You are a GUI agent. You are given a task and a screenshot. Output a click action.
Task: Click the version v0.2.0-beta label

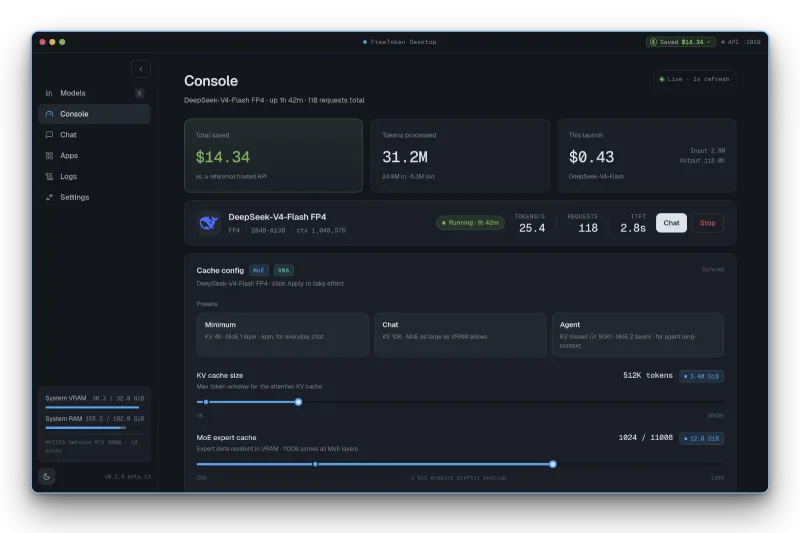[x=128, y=476]
